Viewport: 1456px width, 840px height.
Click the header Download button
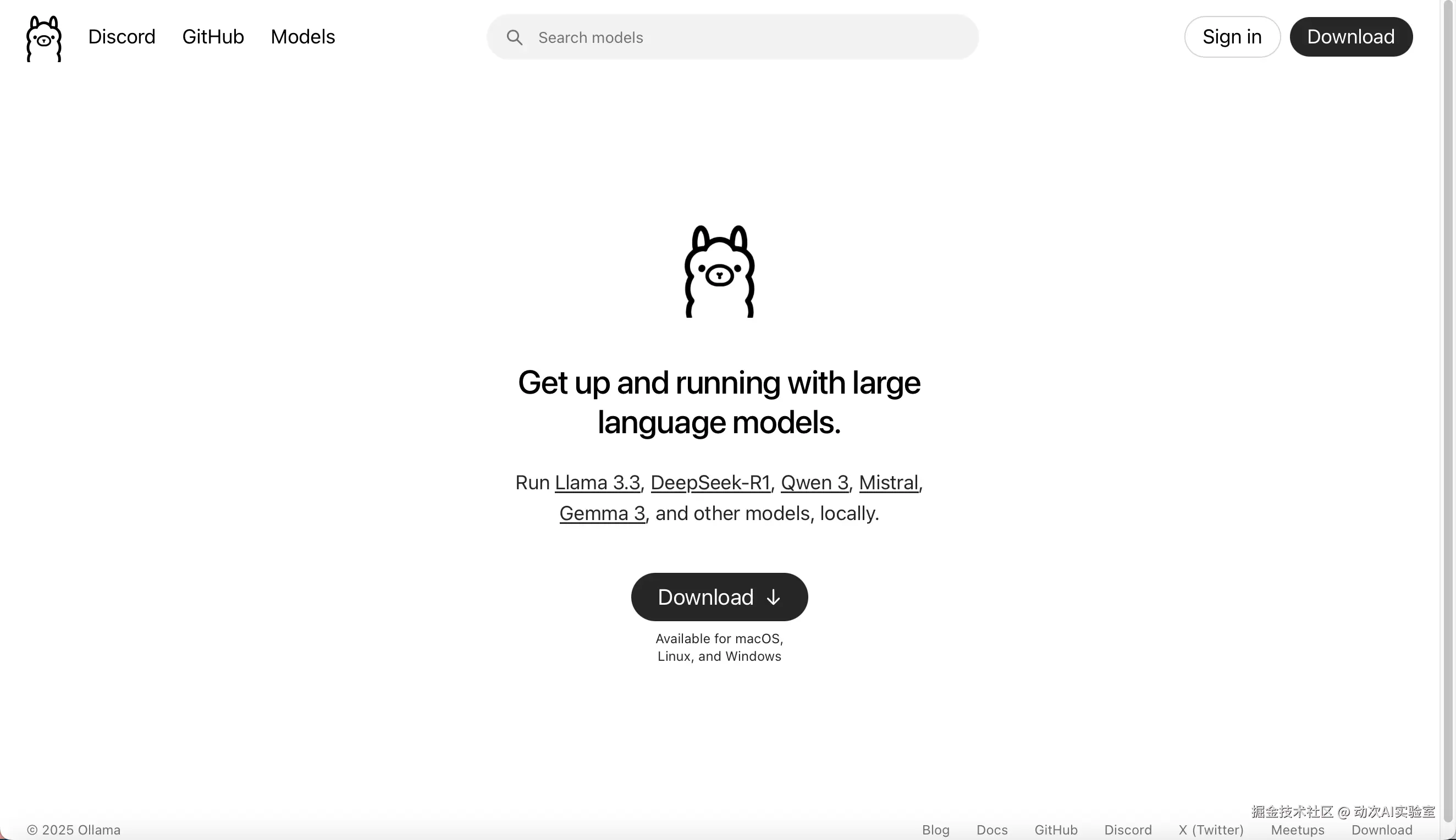(x=1351, y=37)
